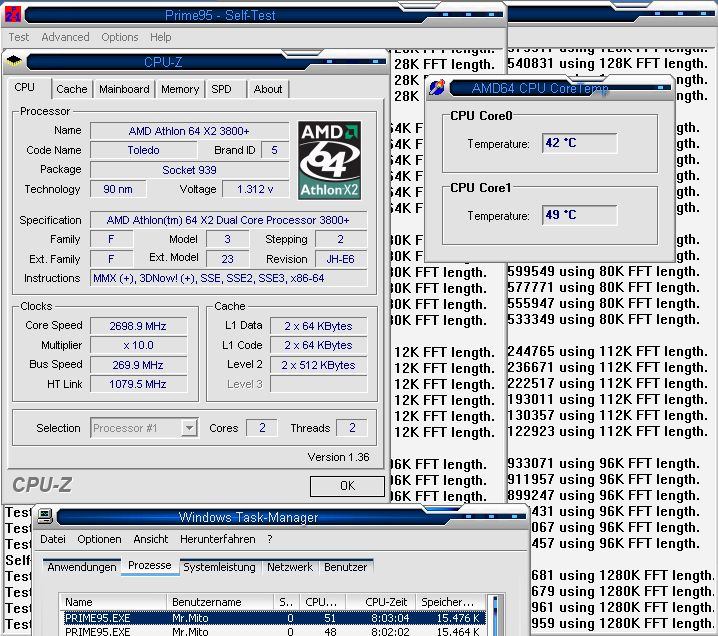Sort processes by the CPU-Zeit column header

[381, 602]
